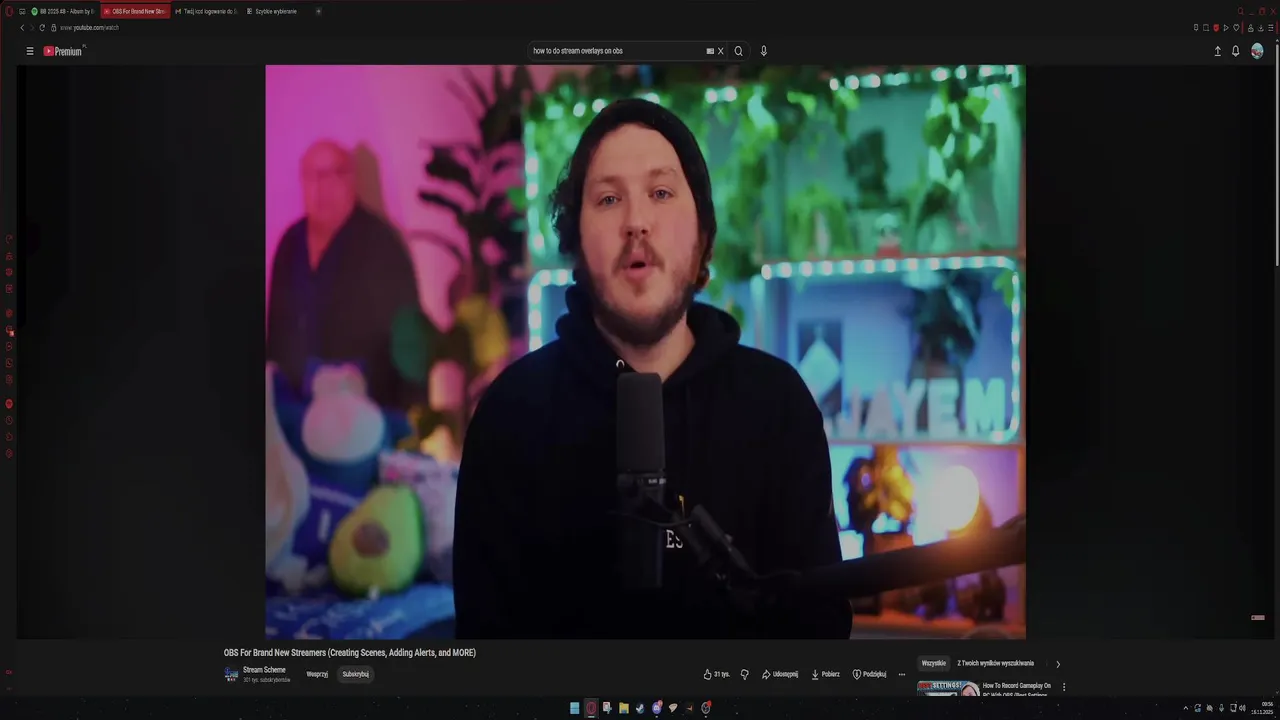
Task: Share the video with Udostępnij
Action: pyautogui.click(x=780, y=674)
